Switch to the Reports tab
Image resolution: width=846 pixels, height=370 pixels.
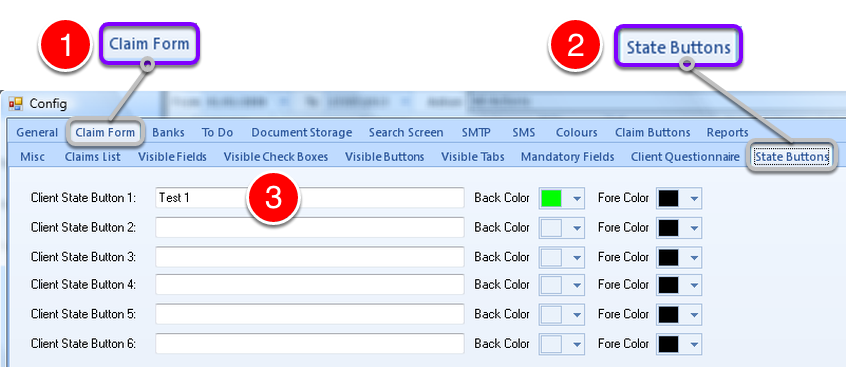[x=727, y=133]
